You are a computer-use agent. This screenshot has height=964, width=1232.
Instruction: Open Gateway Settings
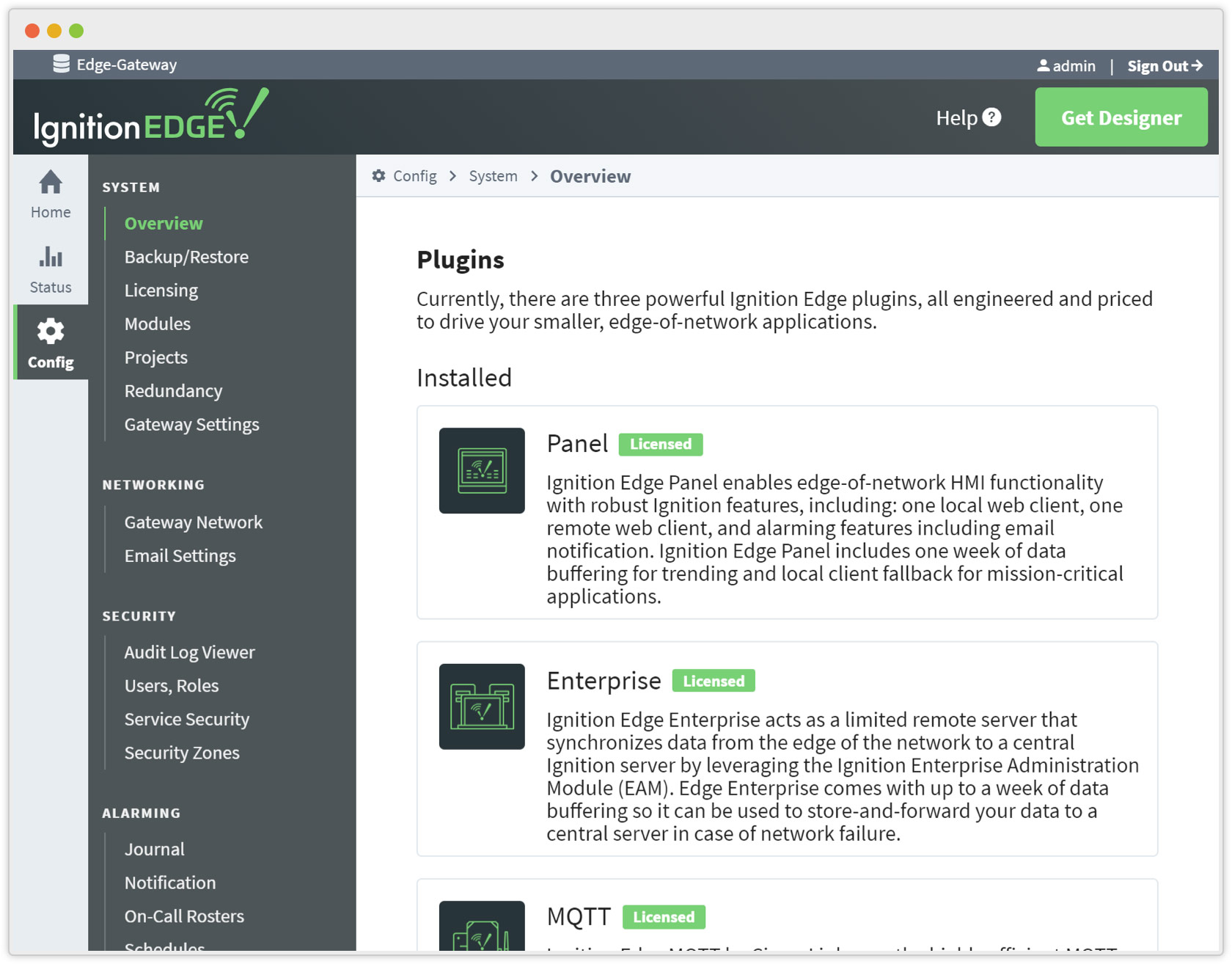(192, 424)
